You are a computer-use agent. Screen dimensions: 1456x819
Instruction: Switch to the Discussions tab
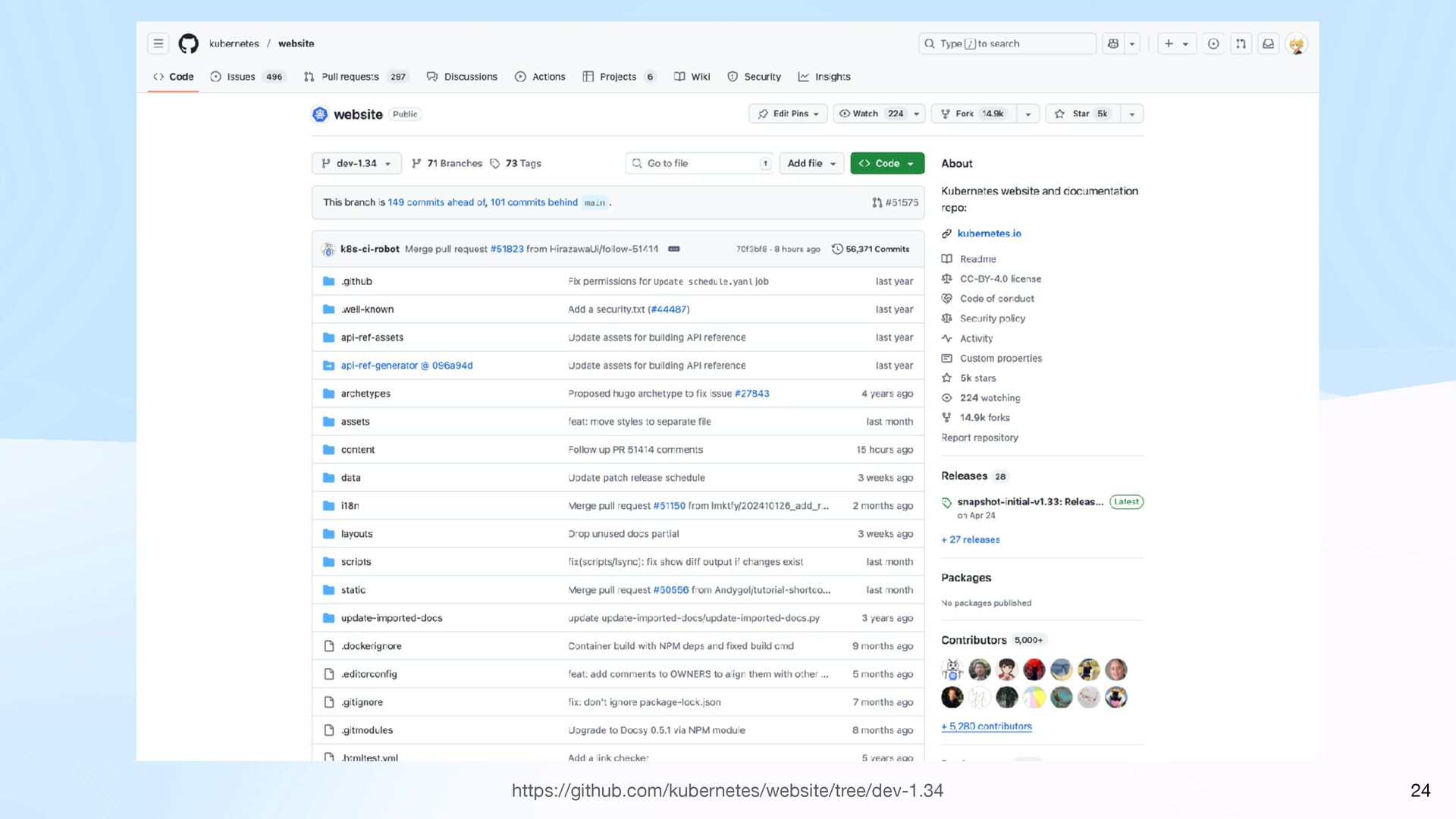tap(462, 77)
